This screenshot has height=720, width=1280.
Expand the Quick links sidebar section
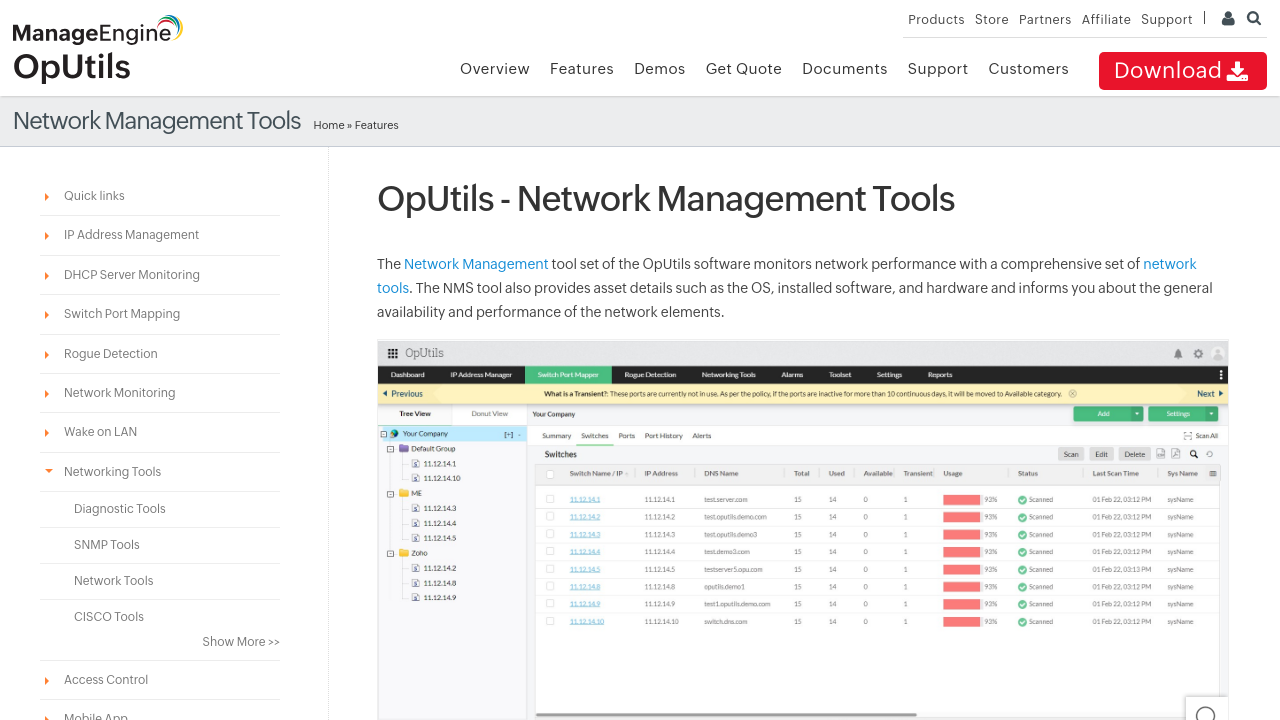click(x=94, y=196)
